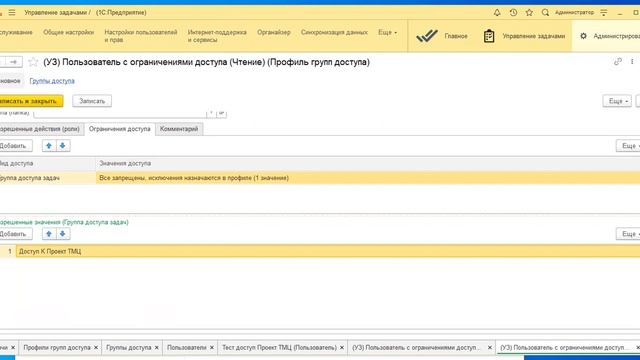Image resolution: width=640 pixels, height=360 pixels.
Task: Open the settings lines icon next to Администратор
Action: [x=604, y=13]
